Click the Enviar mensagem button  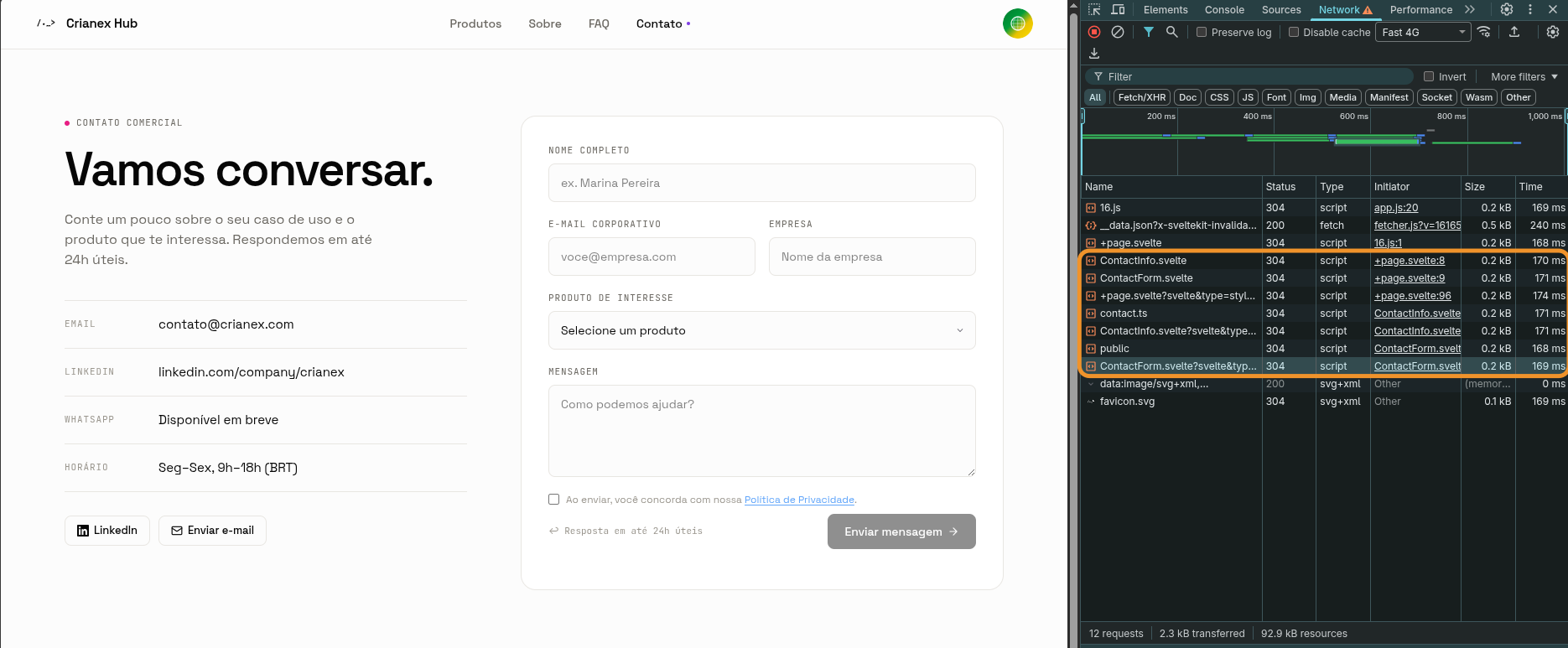coord(901,531)
